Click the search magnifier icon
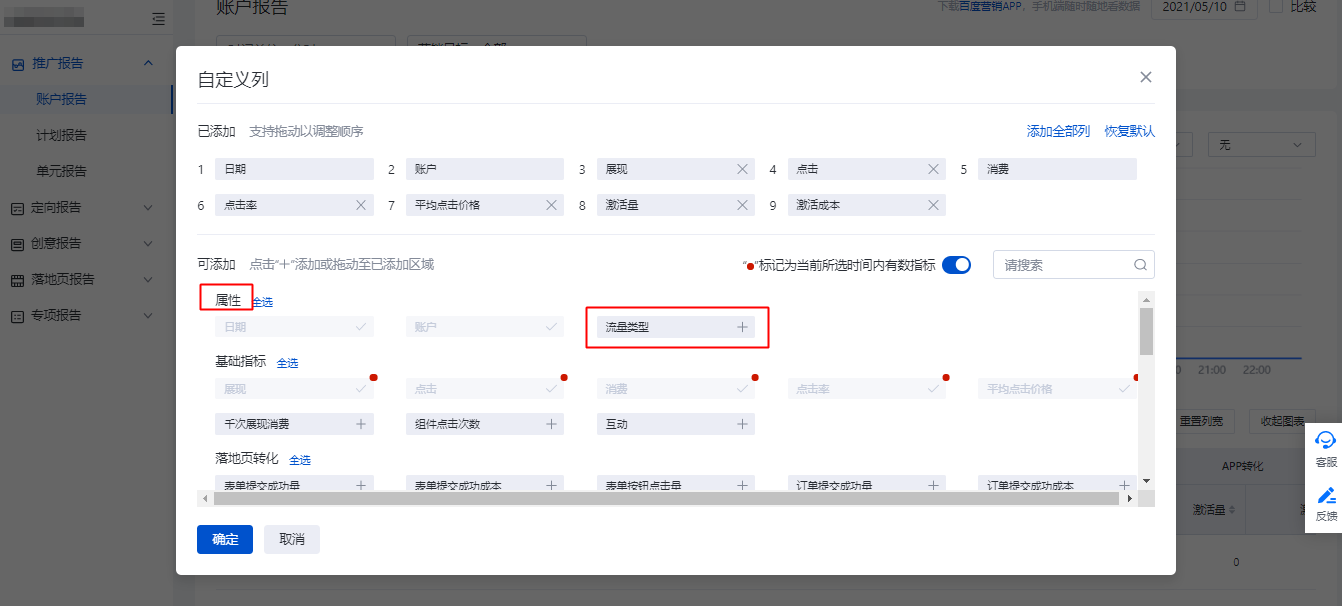The width and height of the screenshot is (1342, 606). pyautogui.click(x=1140, y=265)
